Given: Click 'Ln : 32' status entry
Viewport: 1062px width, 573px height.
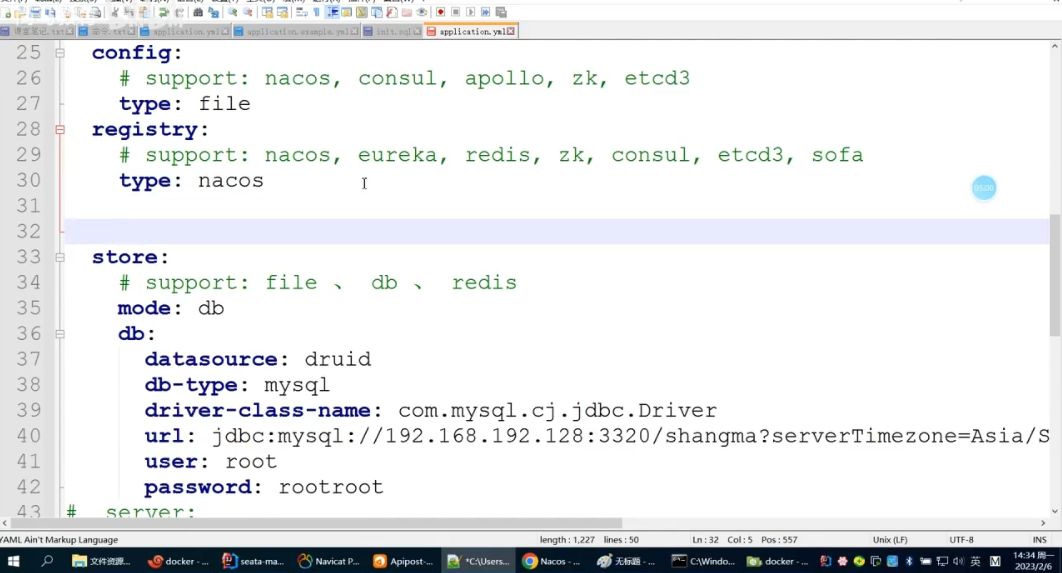Looking at the screenshot, I should [x=705, y=540].
